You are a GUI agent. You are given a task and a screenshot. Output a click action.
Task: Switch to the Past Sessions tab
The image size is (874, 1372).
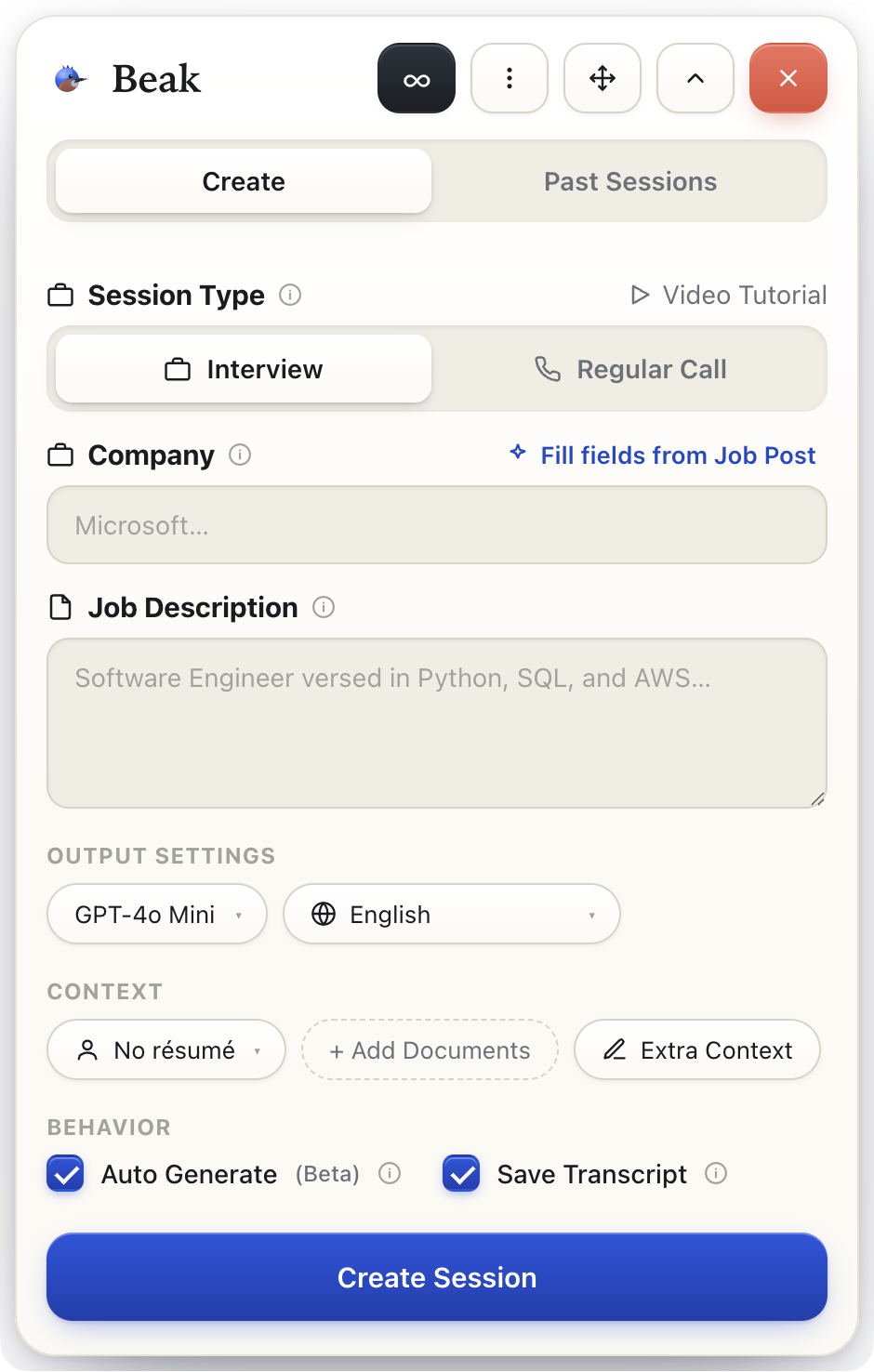click(630, 181)
